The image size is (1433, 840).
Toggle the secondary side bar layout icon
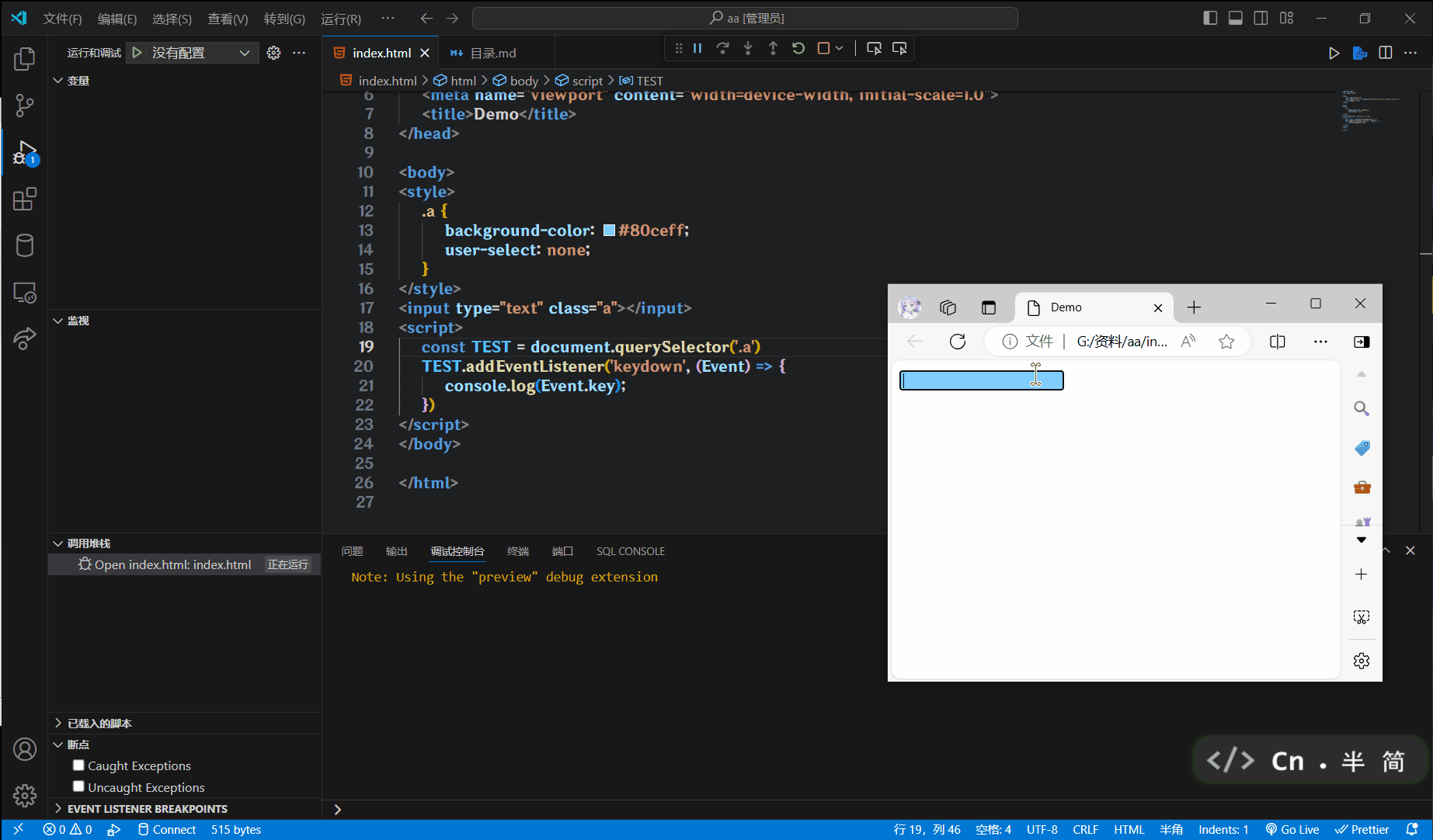(1261, 18)
